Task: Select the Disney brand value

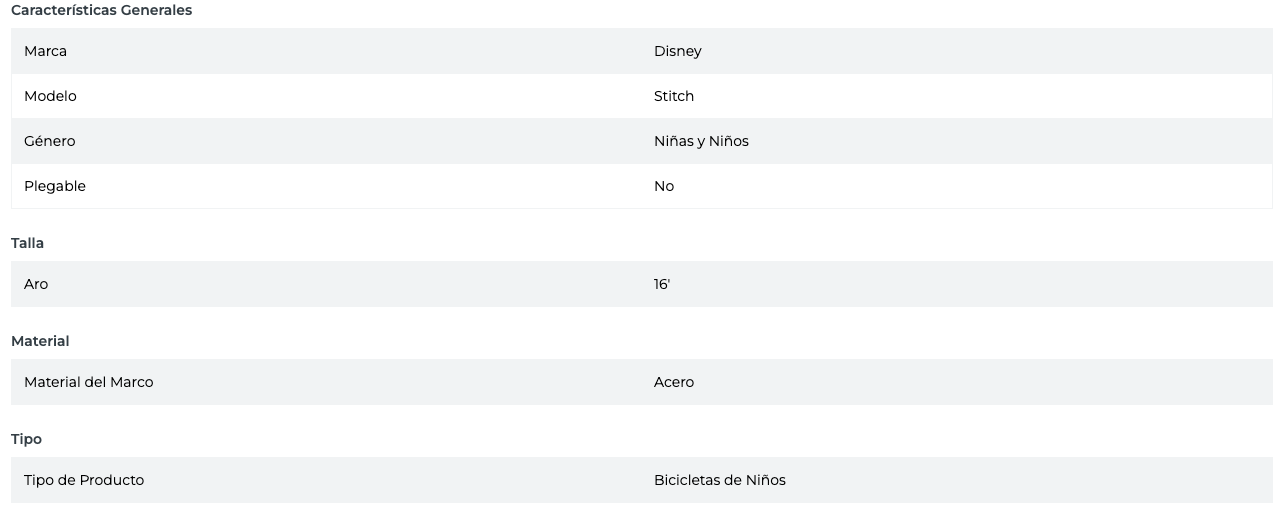Action: (677, 51)
